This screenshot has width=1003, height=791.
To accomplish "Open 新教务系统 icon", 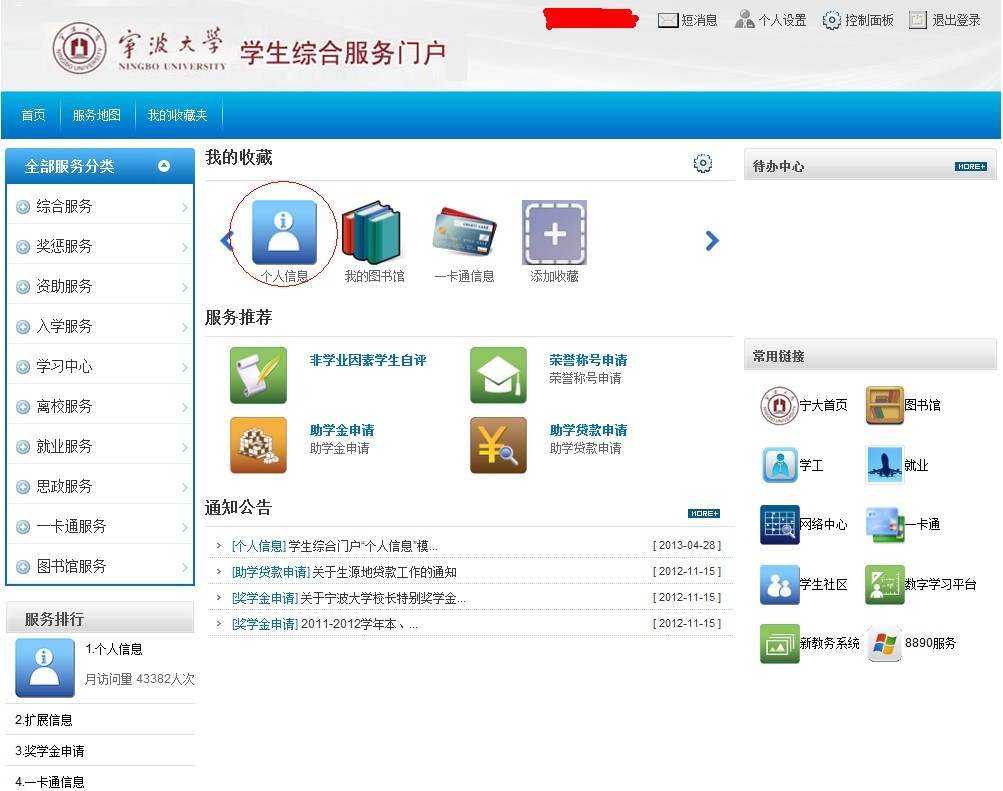I will (x=779, y=643).
